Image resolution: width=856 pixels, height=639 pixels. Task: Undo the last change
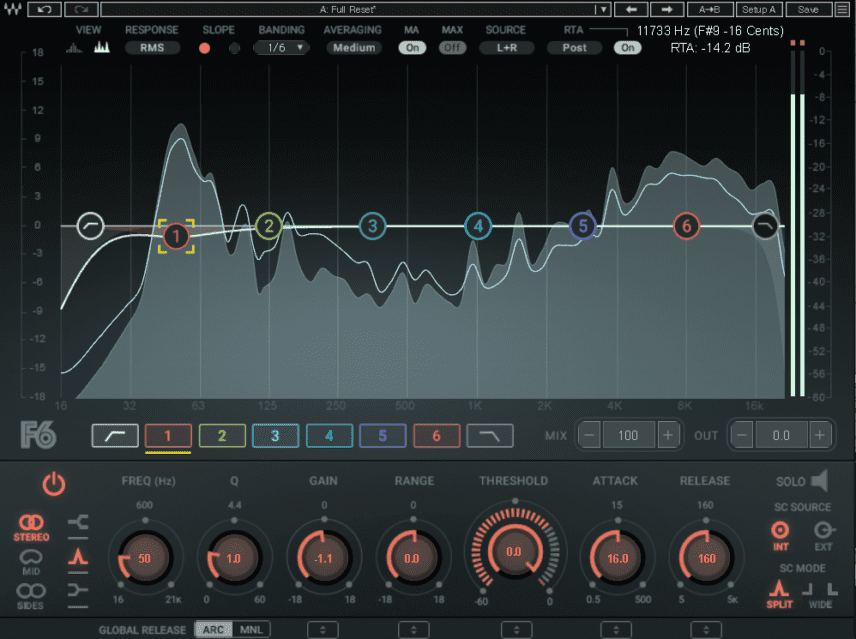44,9
